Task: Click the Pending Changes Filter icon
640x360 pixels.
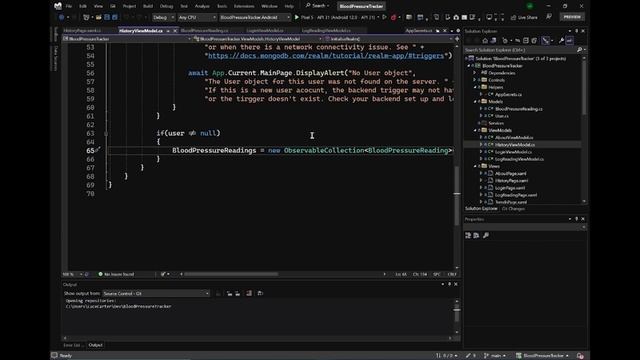Action: point(505,40)
